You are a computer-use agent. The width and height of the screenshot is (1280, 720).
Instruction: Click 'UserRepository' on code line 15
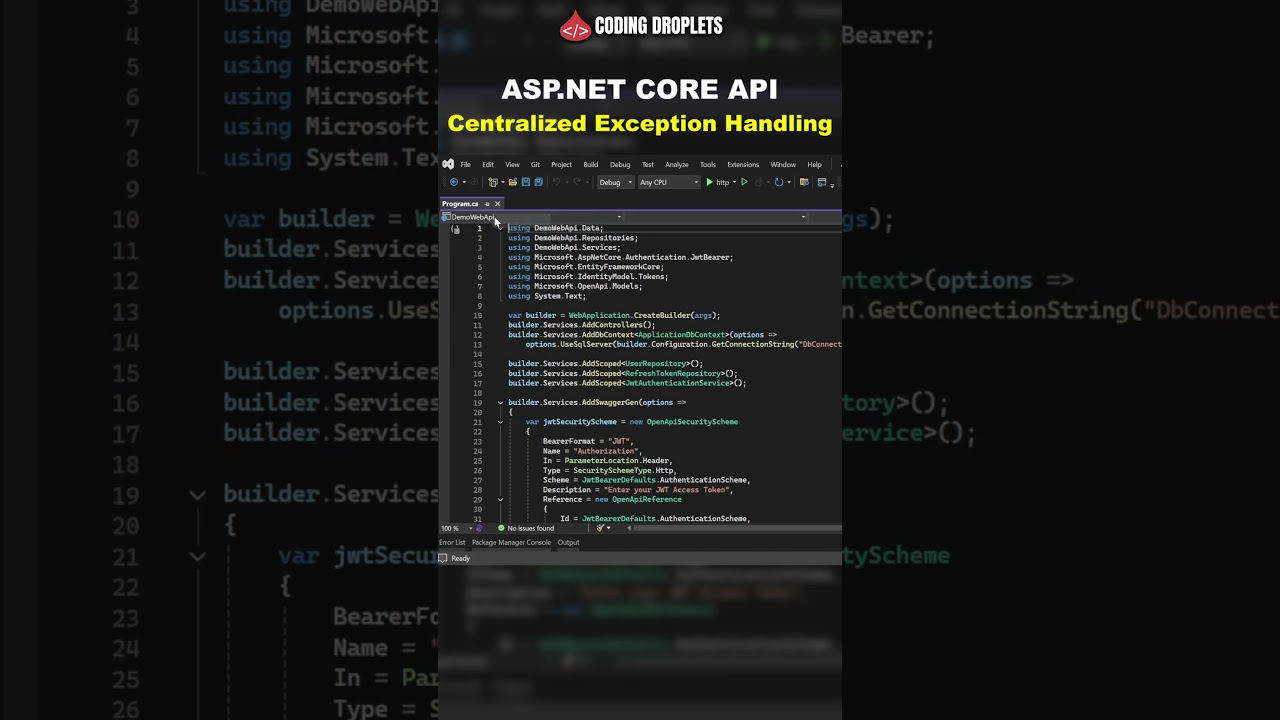(x=656, y=364)
